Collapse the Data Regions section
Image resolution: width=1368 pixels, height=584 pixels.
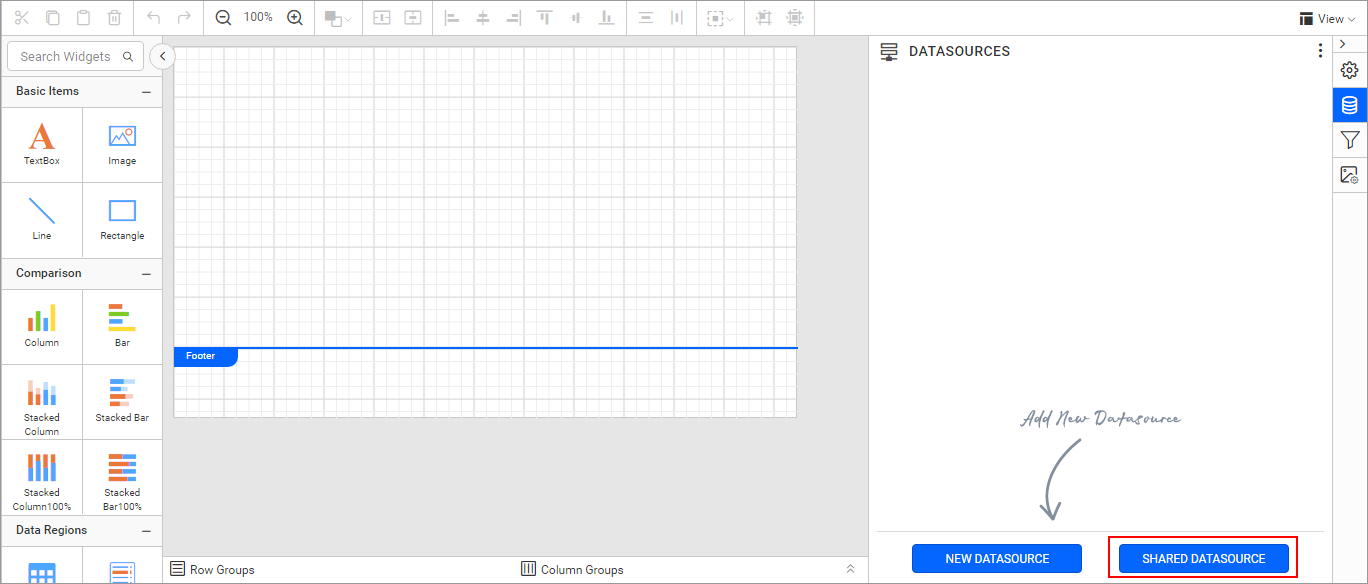pyautogui.click(x=146, y=530)
